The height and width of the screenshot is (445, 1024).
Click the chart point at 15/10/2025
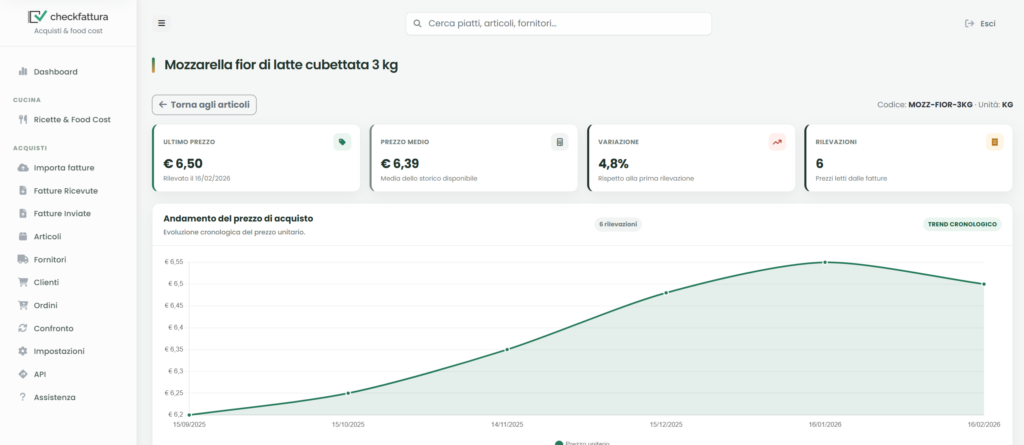click(348, 393)
